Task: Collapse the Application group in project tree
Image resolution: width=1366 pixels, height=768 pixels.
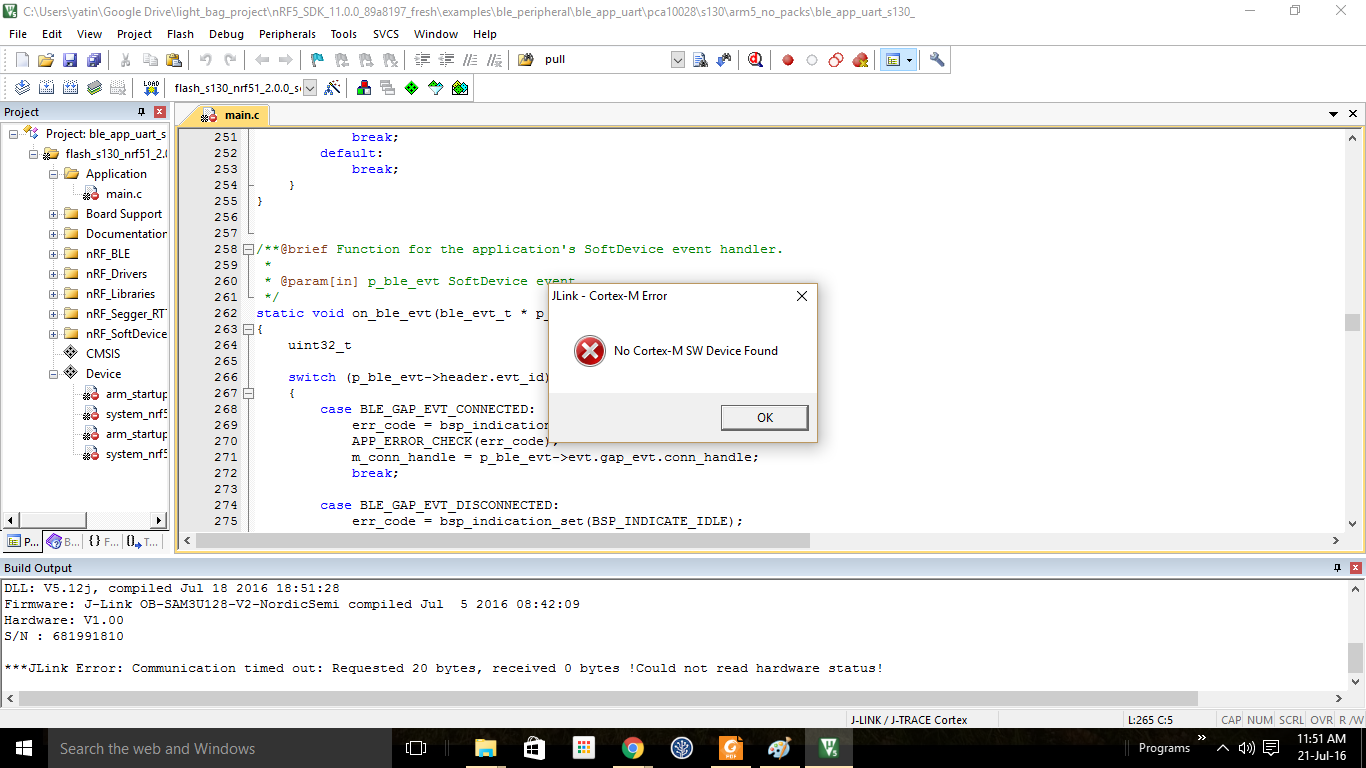Action: 54,174
